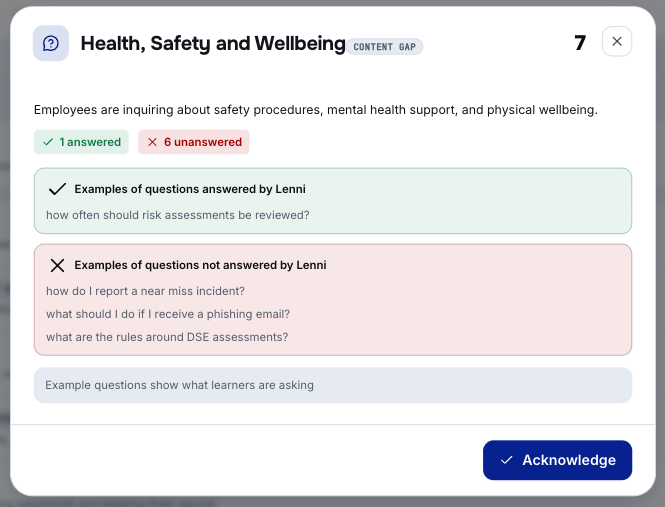The image size is (665, 507).
Task: Close the Health, Safety and Wellbeing dialog
Action: pyautogui.click(x=617, y=42)
